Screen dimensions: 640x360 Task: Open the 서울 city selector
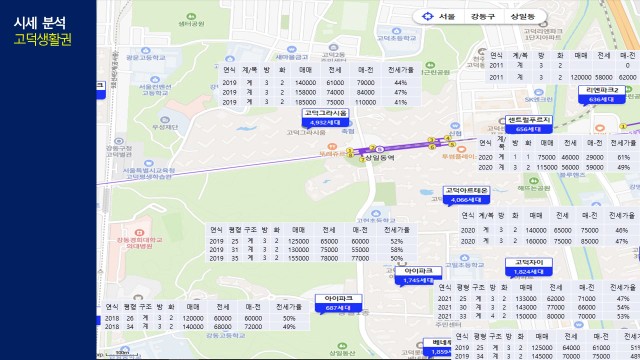click(x=447, y=17)
